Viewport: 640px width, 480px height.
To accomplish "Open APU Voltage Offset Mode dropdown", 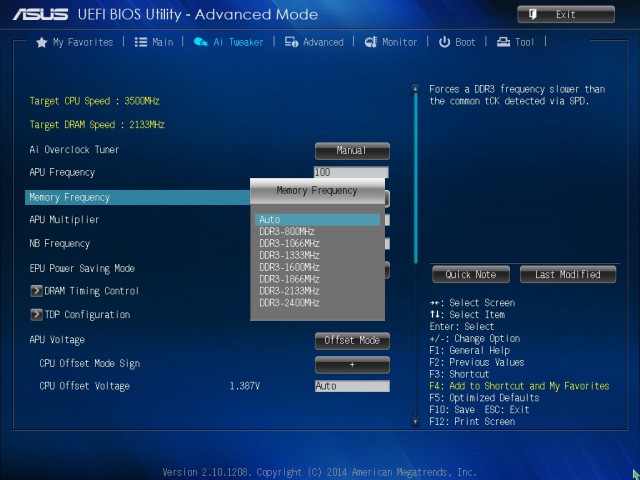I will click(x=352, y=341).
